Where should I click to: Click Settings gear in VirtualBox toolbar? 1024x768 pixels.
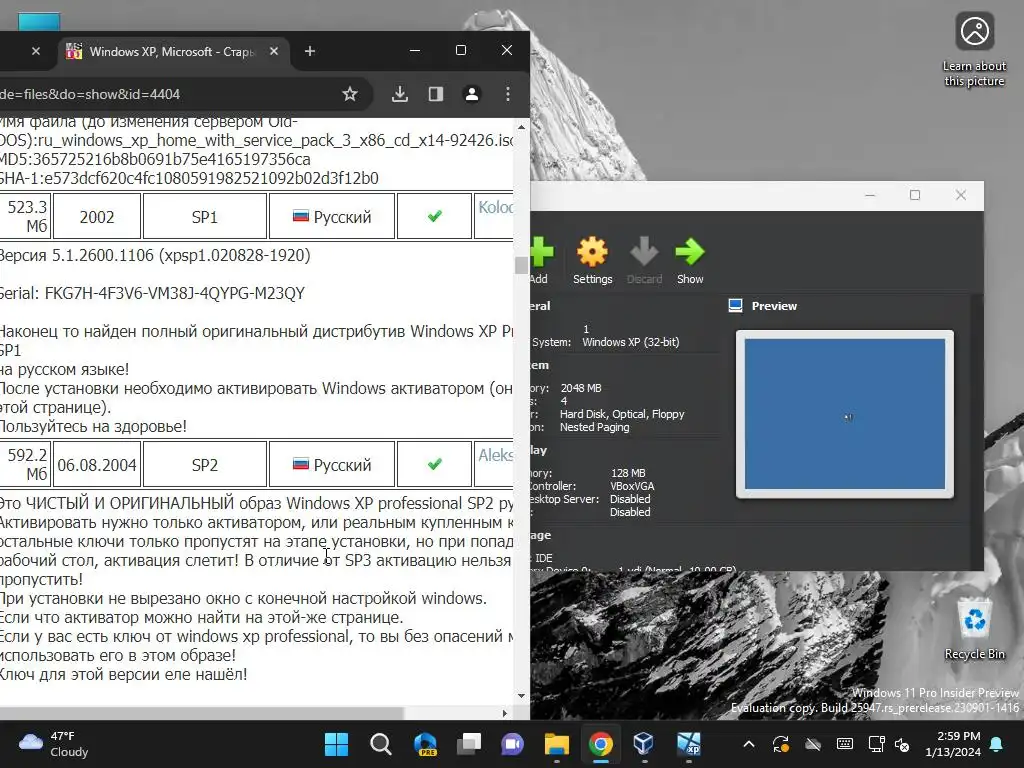(592, 261)
